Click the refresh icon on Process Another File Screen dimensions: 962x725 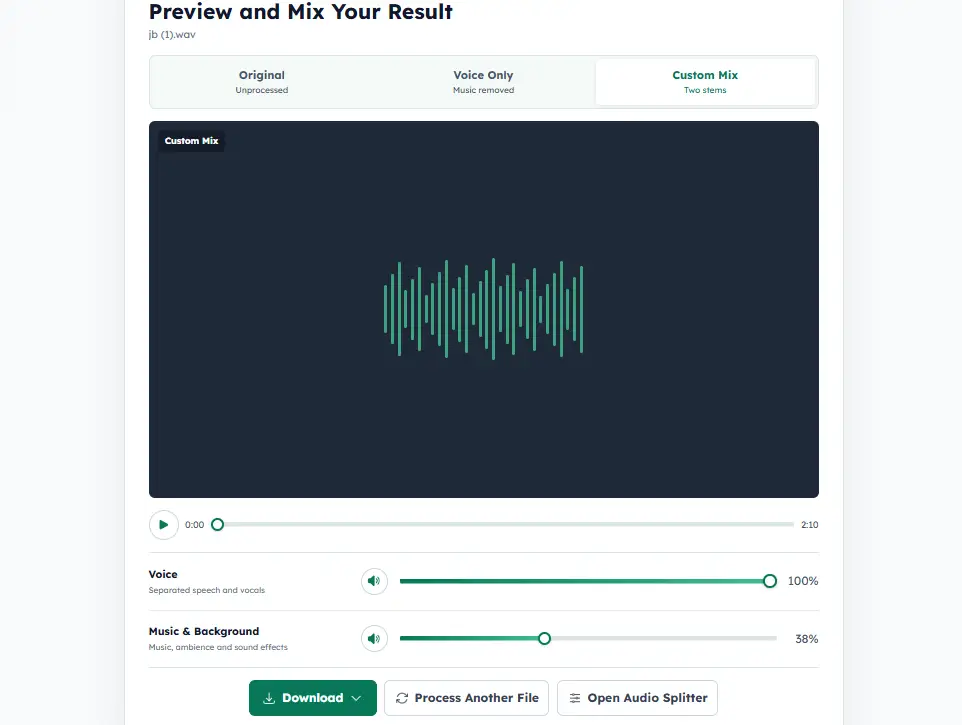click(402, 698)
